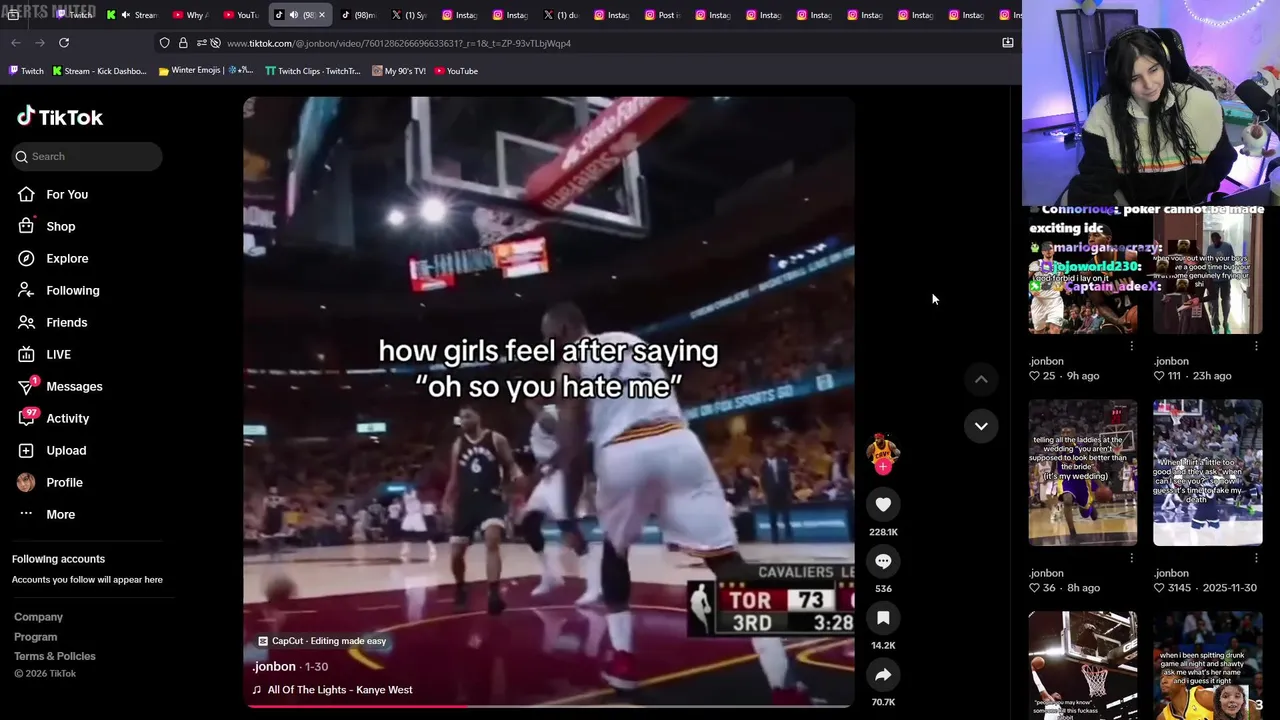Open the comments bubble icon
Image resolution: width=1280 pixels, height=720 pixels.
coord(883,562)
